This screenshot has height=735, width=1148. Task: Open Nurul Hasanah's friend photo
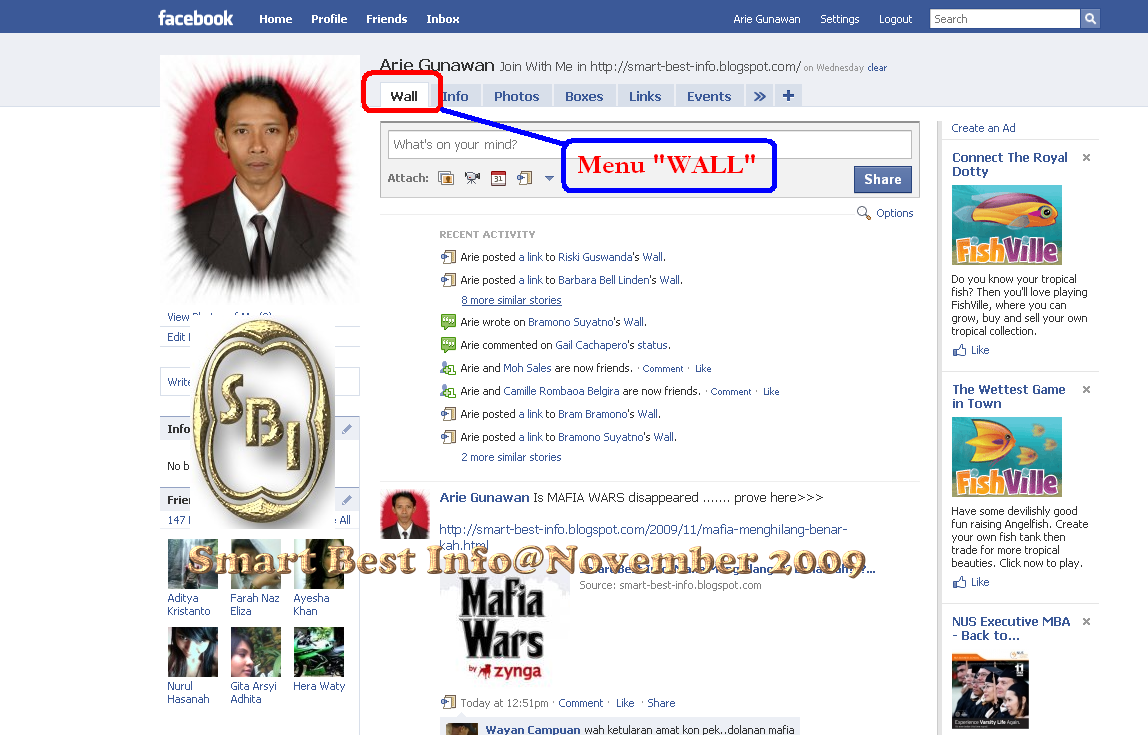tap(193, 652)
